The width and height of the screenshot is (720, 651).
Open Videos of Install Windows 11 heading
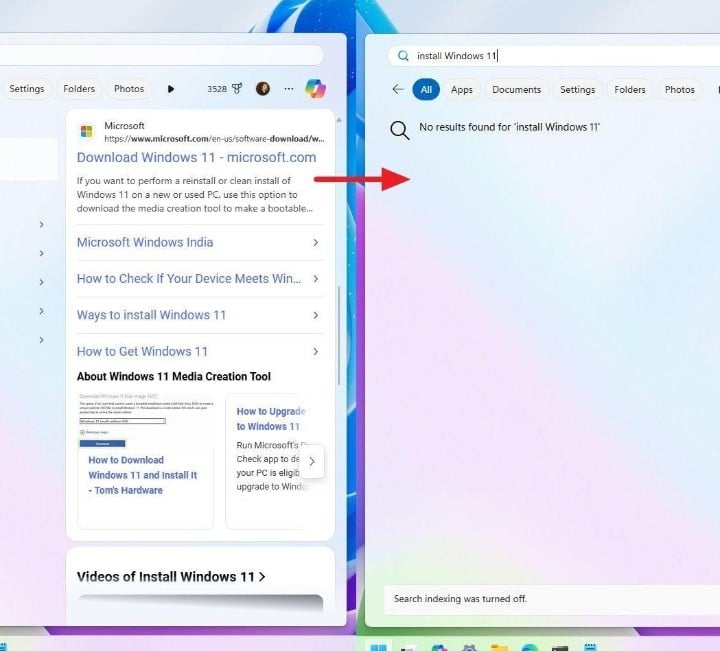coord(171,577)
